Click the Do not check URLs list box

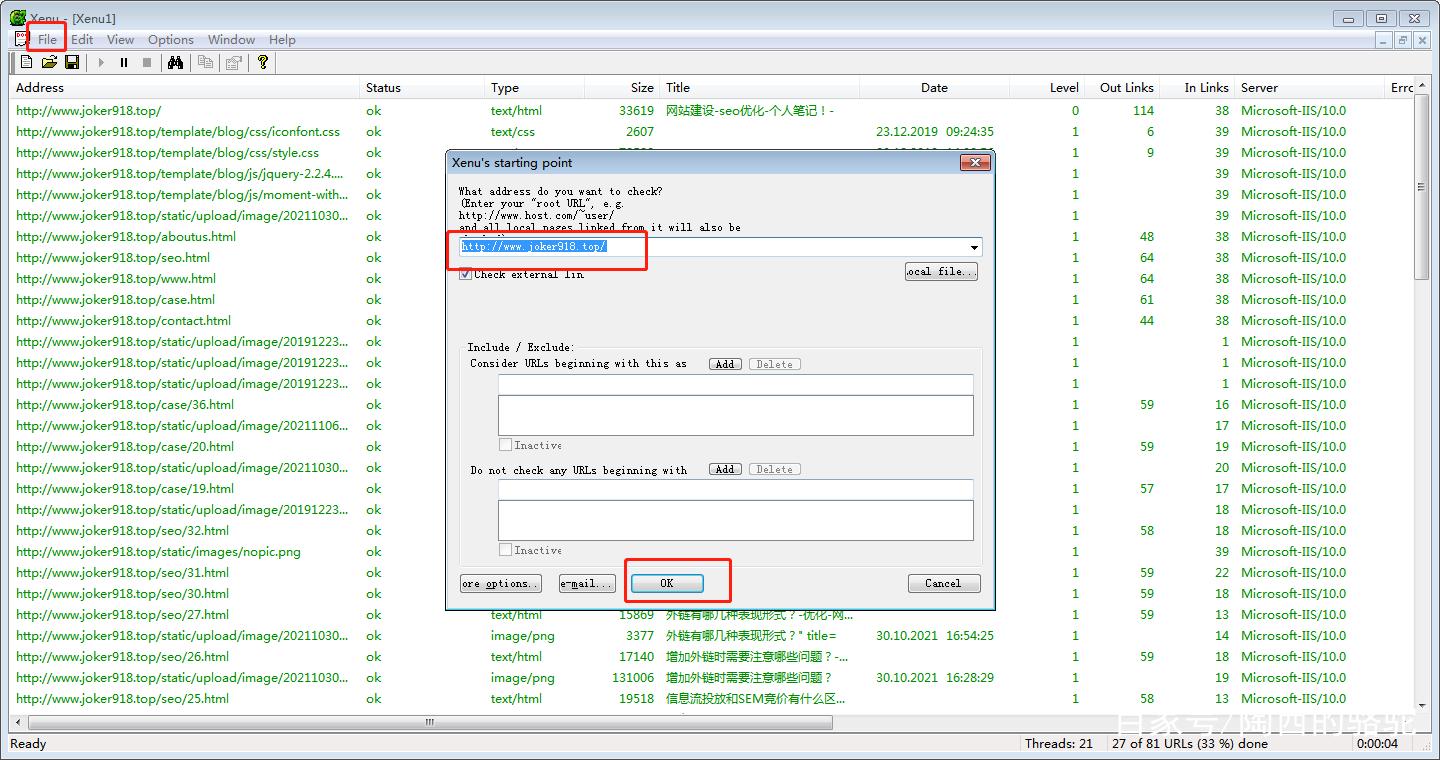point(736,521)
